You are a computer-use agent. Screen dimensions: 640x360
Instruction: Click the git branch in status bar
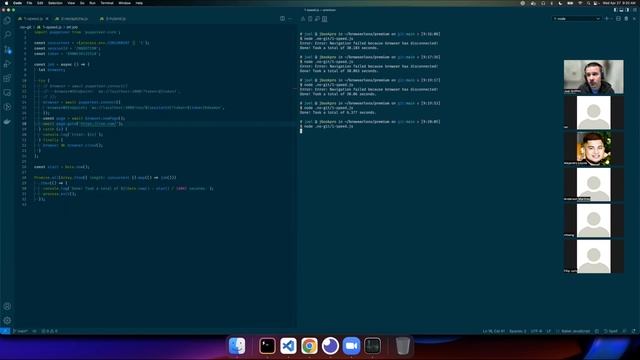click(20, 331)
